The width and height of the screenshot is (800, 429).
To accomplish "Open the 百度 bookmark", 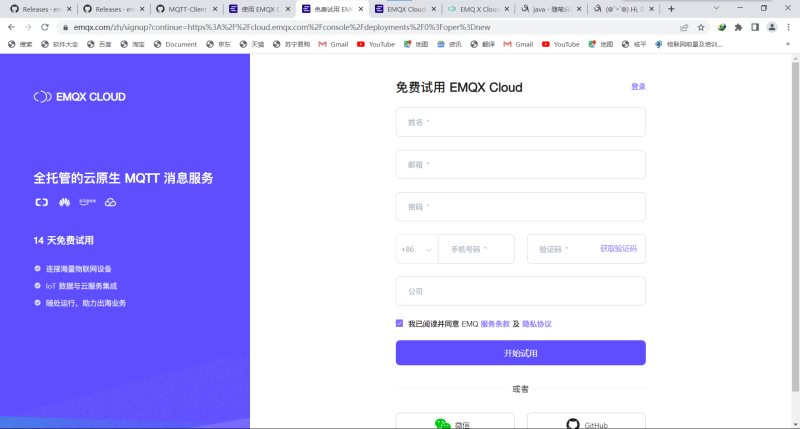I will tap(99, 44).
